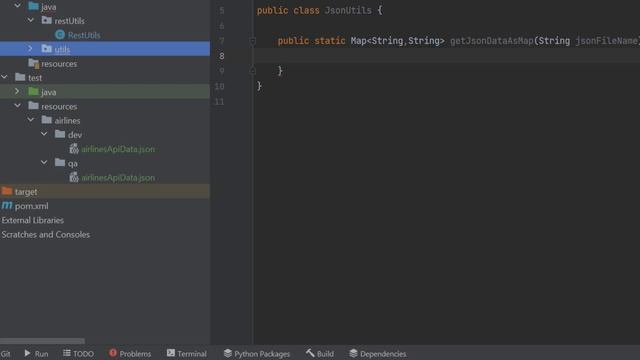
Task: Click the Maven pom.xml icon
Action: pos(7,205)
